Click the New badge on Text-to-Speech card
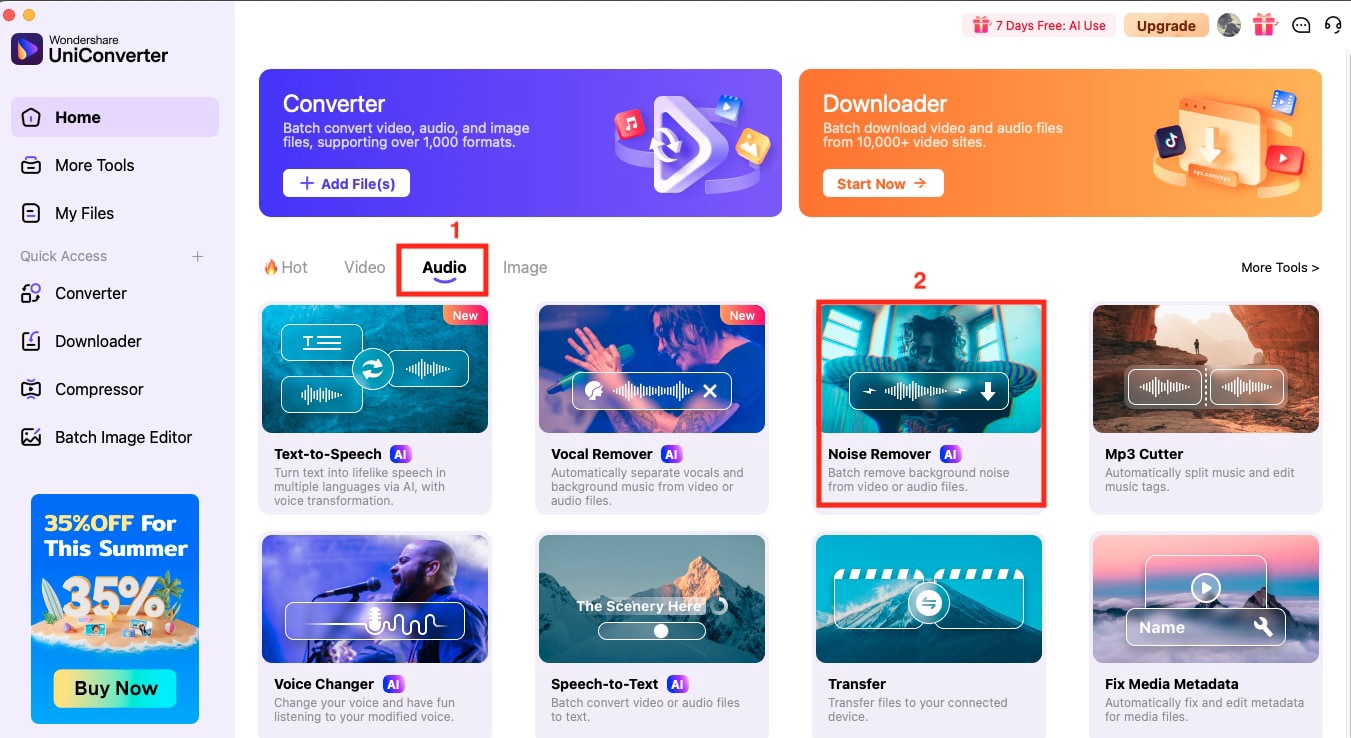This screenshot has width=1351, height=738. tap(465, 315)
